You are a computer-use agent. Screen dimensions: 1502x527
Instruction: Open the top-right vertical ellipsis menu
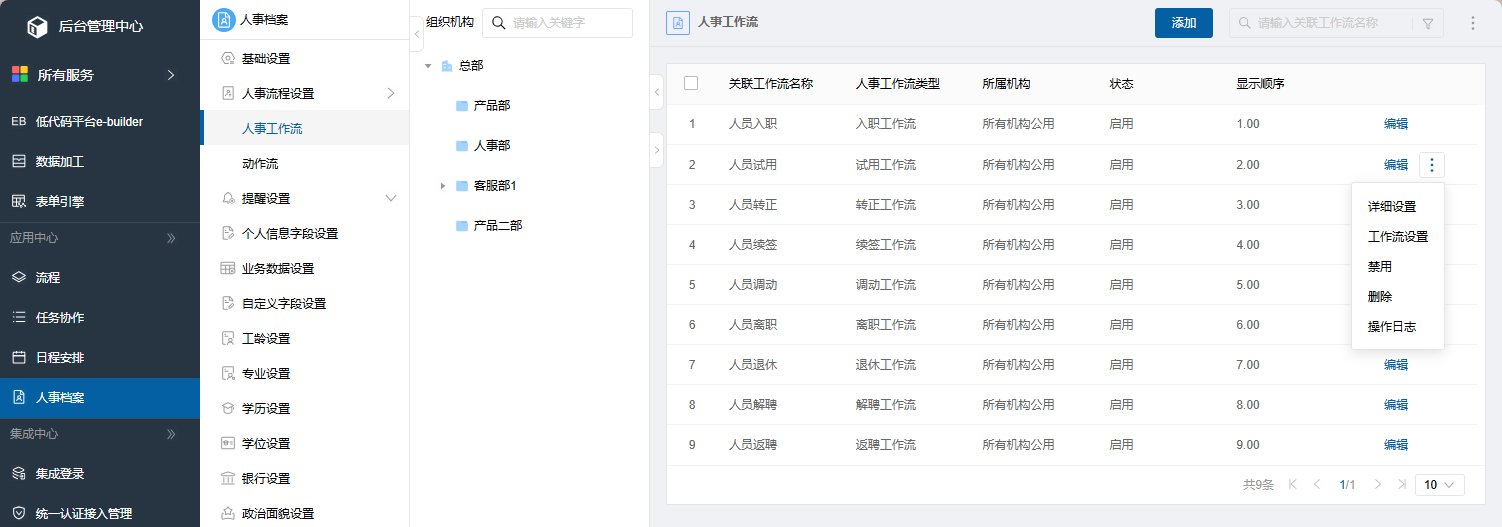click(x=1472, y=23)
